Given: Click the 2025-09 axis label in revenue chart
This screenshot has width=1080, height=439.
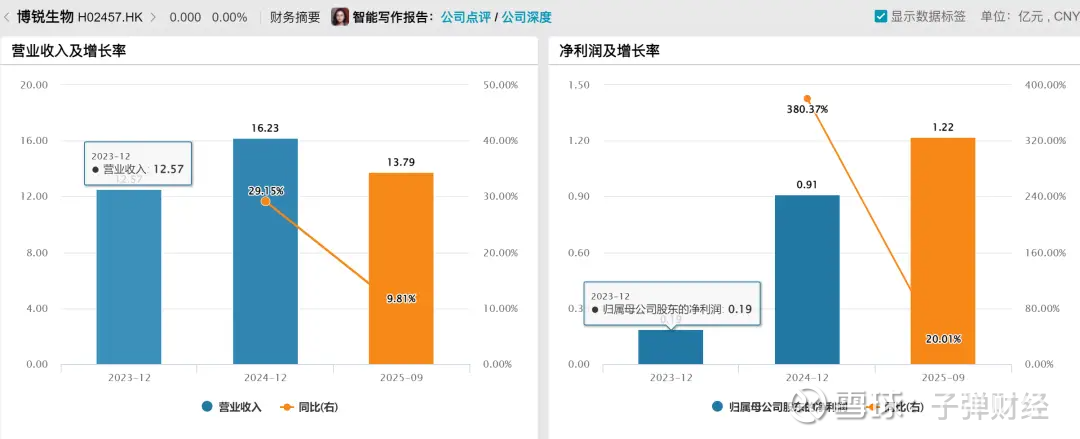Looking at the screenshot, I should [401, 378].
